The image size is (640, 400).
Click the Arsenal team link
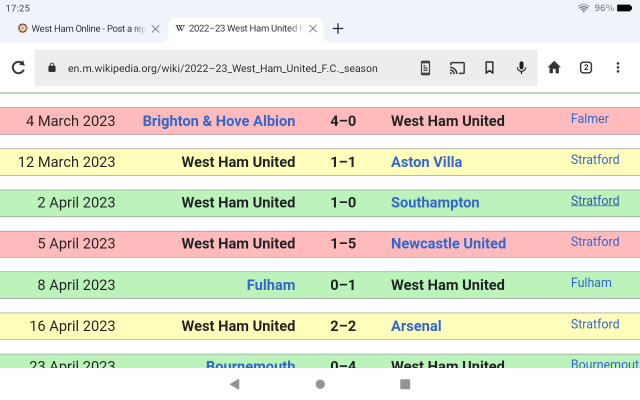416,326
